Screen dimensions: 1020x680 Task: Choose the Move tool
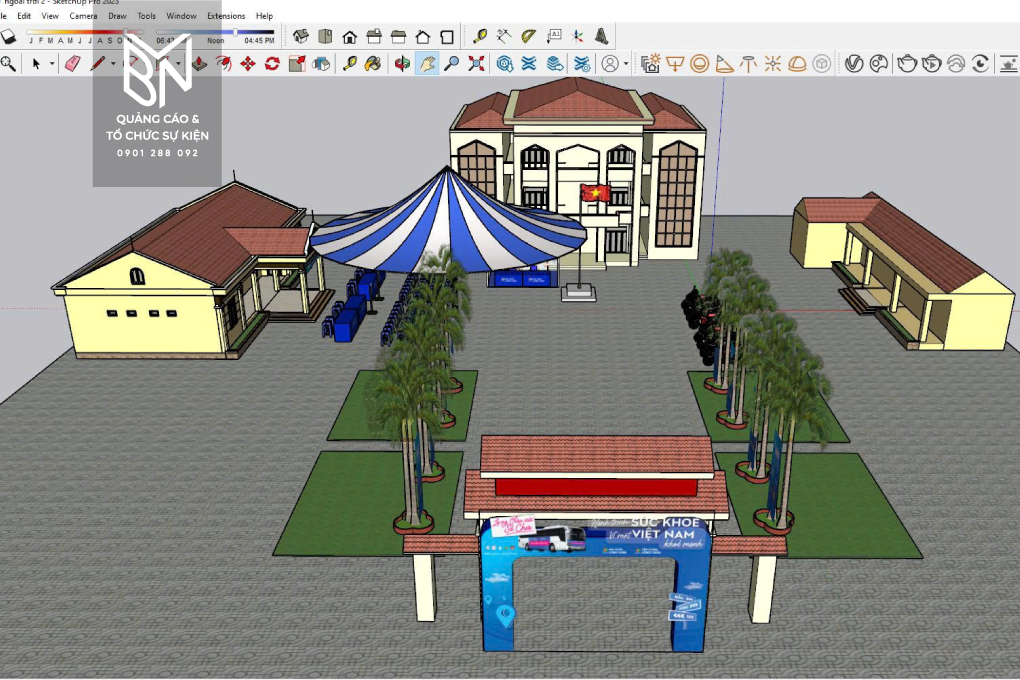[248, 64]
